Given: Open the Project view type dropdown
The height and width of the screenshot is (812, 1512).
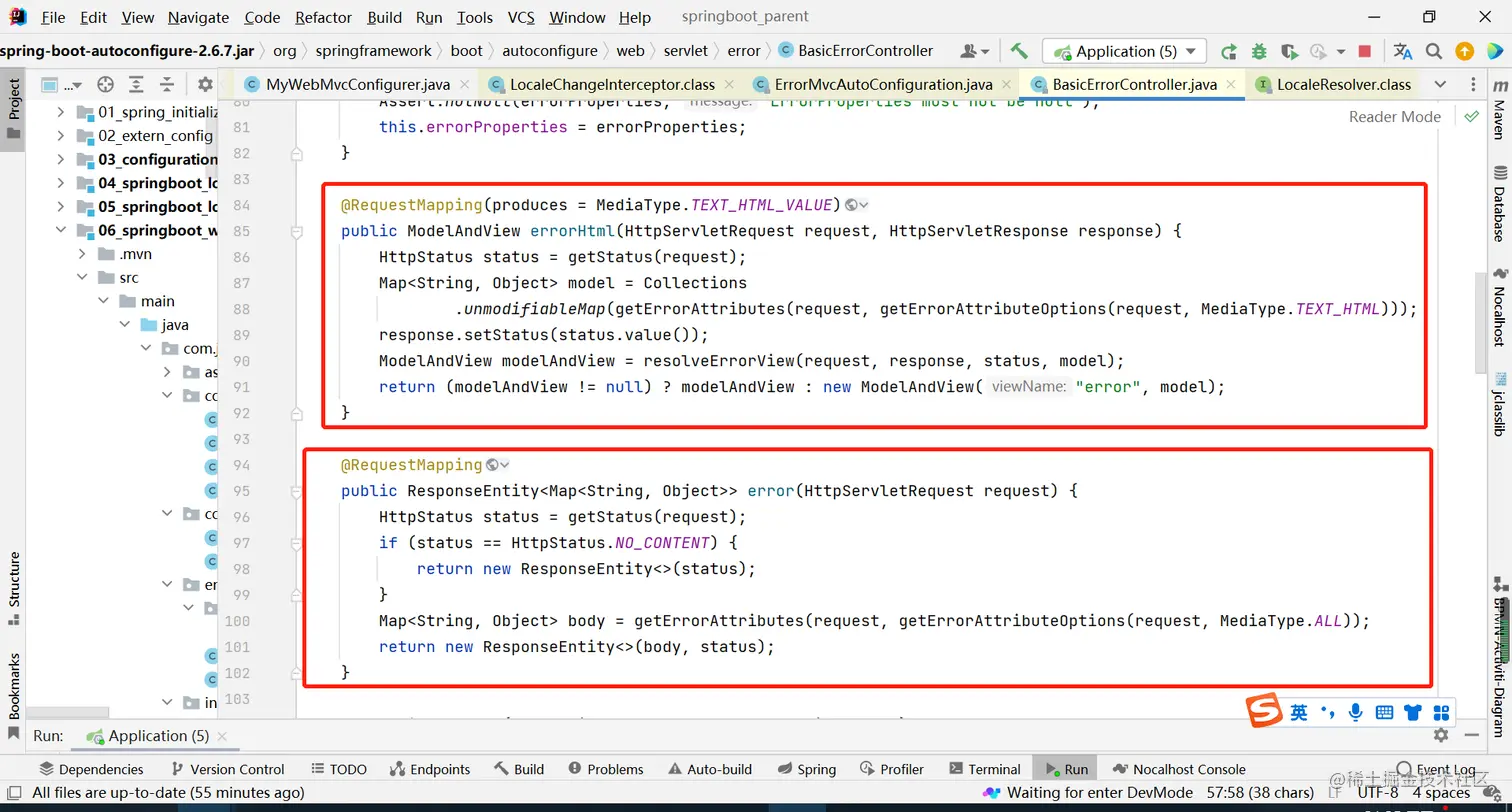Looking at the screenshot, I should click(62, 84).
